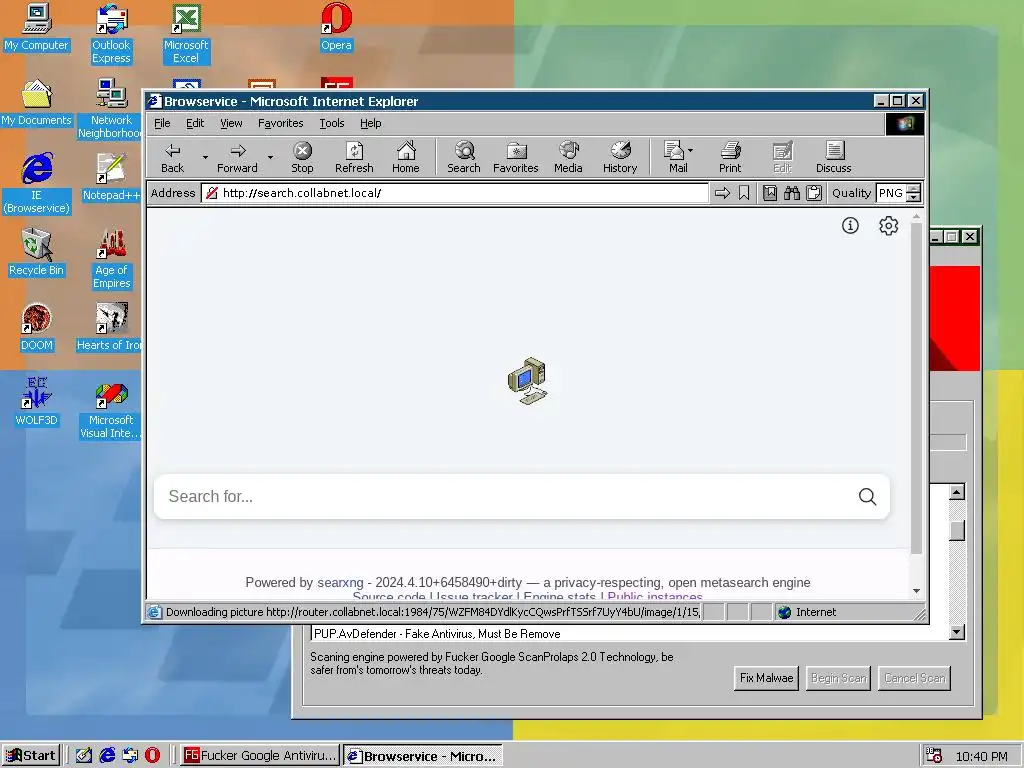Launch Opera from quick launch bar

[x=152, y=756]
